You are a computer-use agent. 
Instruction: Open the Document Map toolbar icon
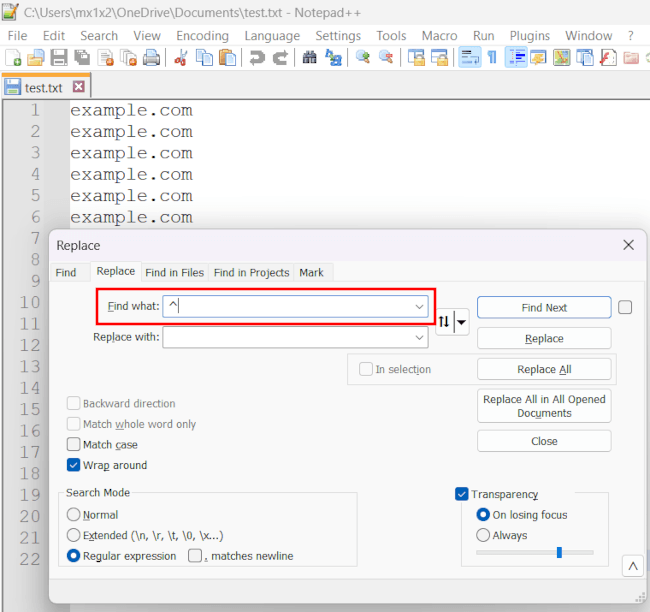click(x=562, y=58)
